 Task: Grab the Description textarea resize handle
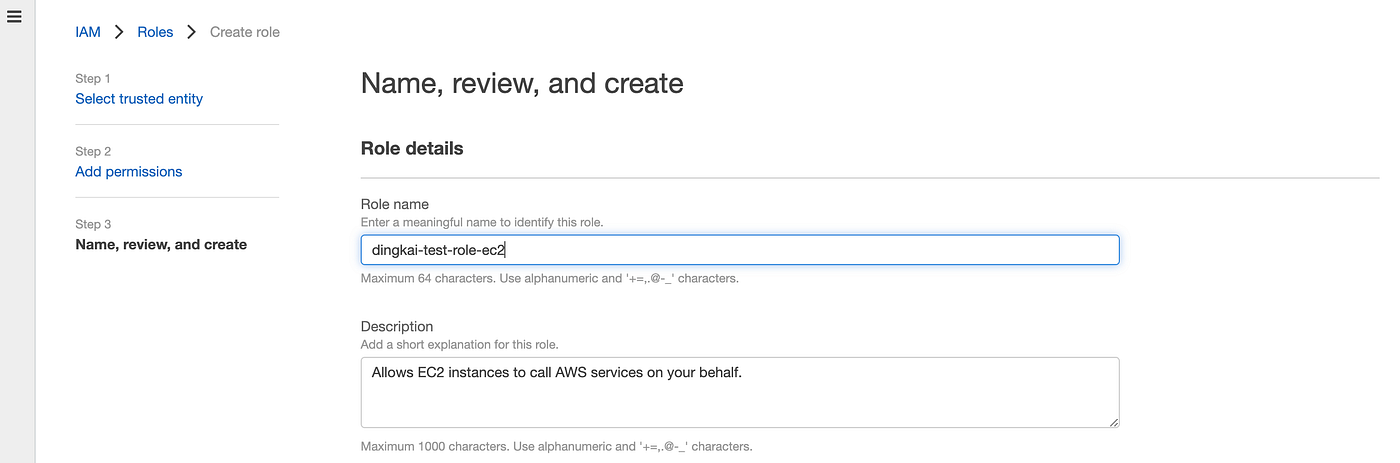(x=1112, y=421)
